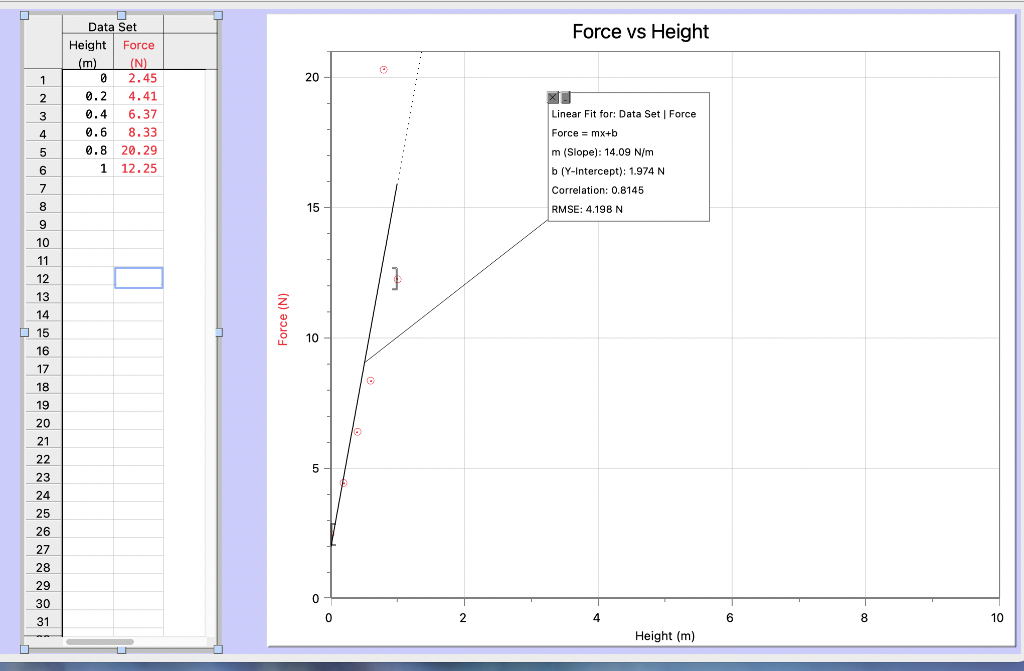Select the outlier data point near 20 N
Viewport: 1024px width, 671px height.
(383, 69)
